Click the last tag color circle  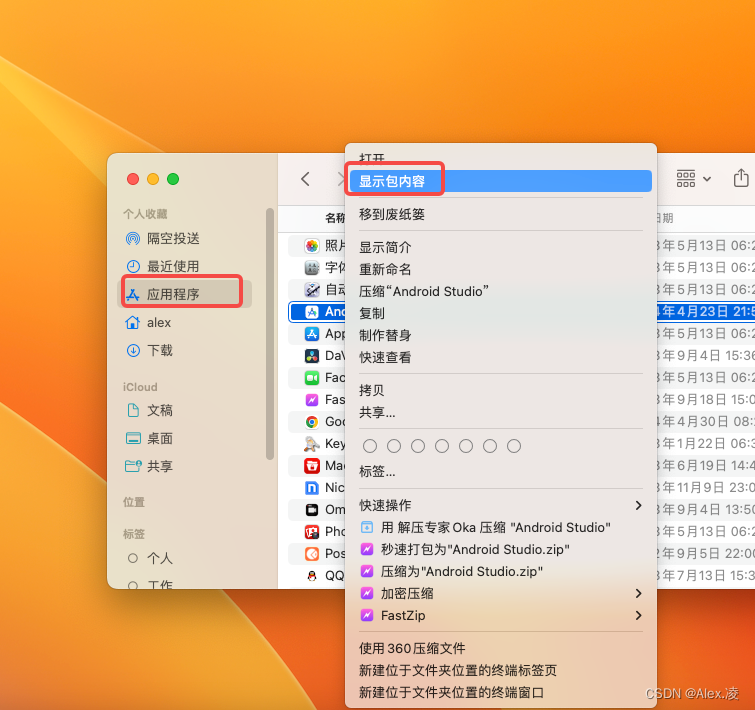click(x=514, y=446)
